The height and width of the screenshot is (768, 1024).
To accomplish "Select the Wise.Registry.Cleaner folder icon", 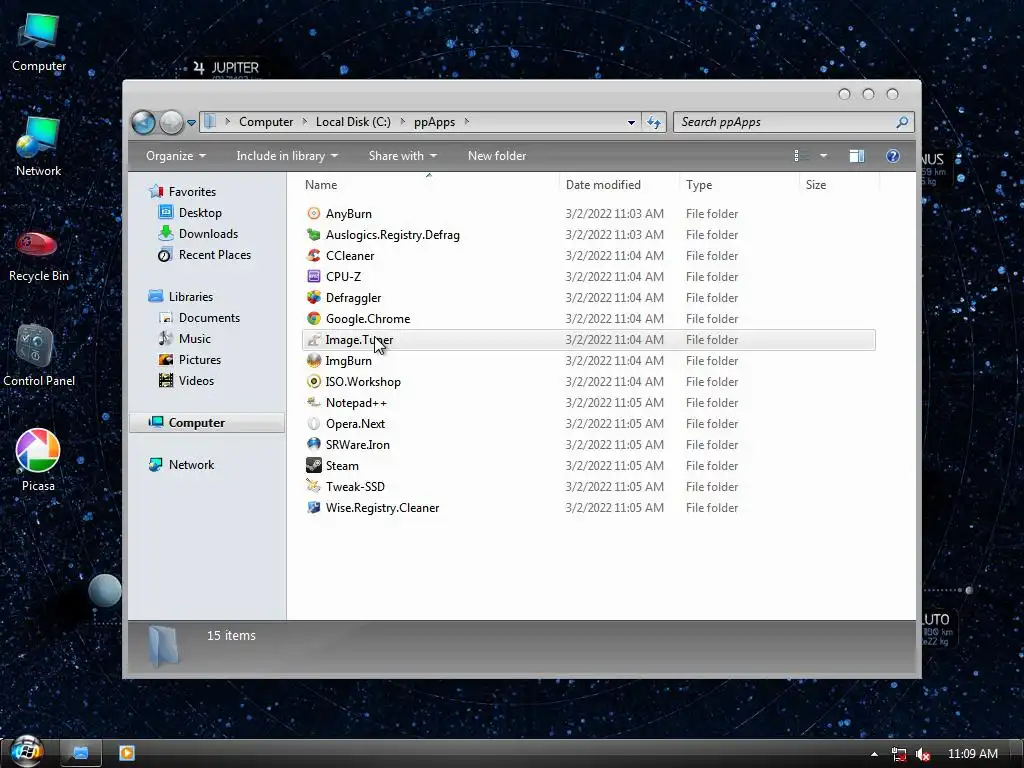I will pyautogui.click(x=313, y=507).
